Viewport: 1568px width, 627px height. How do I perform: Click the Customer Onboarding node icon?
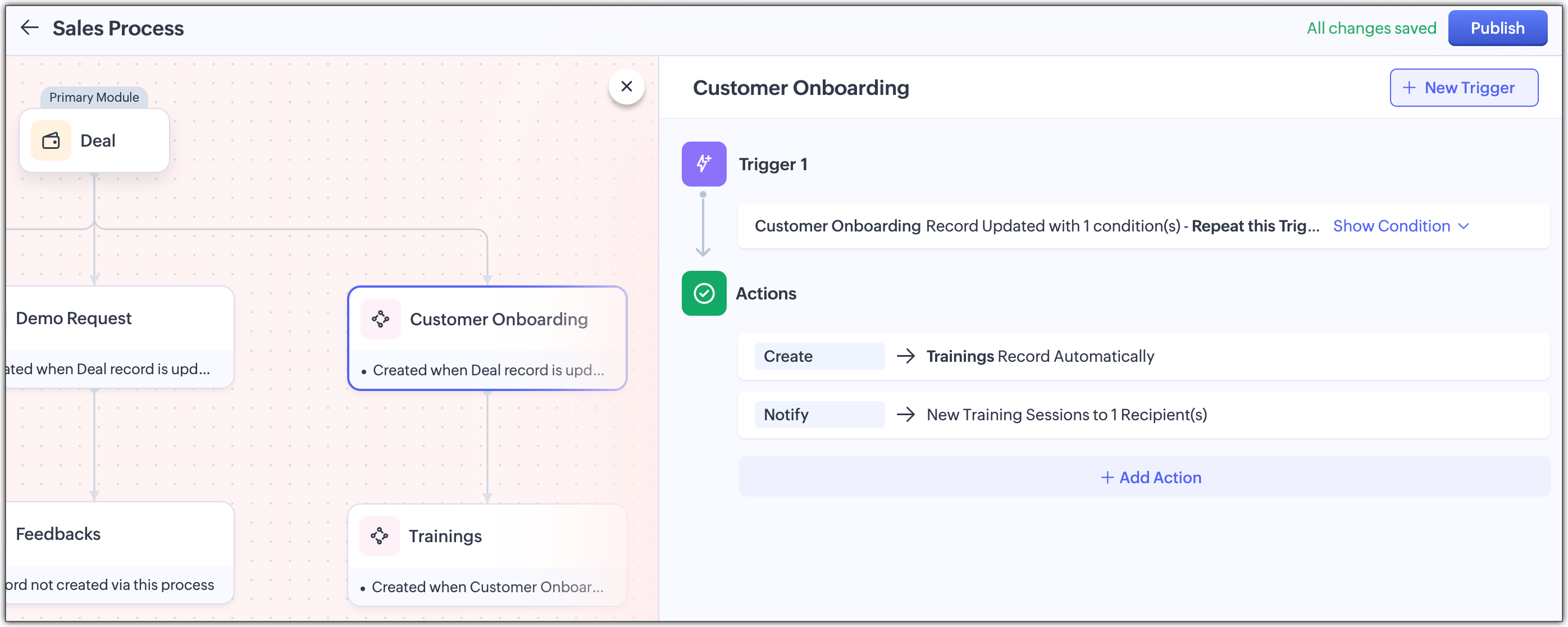click(380, 319)
